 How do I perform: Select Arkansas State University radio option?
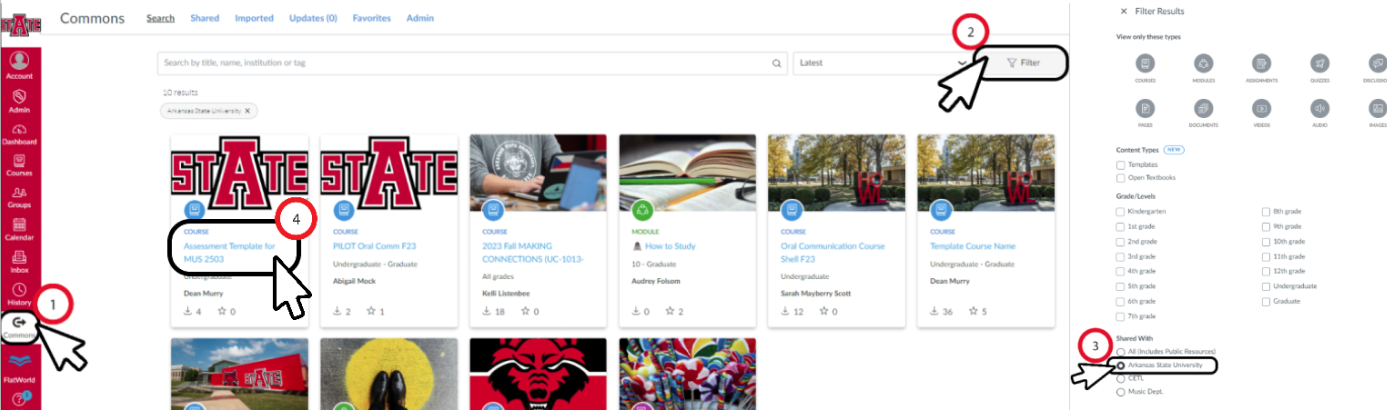point(1121,366)
